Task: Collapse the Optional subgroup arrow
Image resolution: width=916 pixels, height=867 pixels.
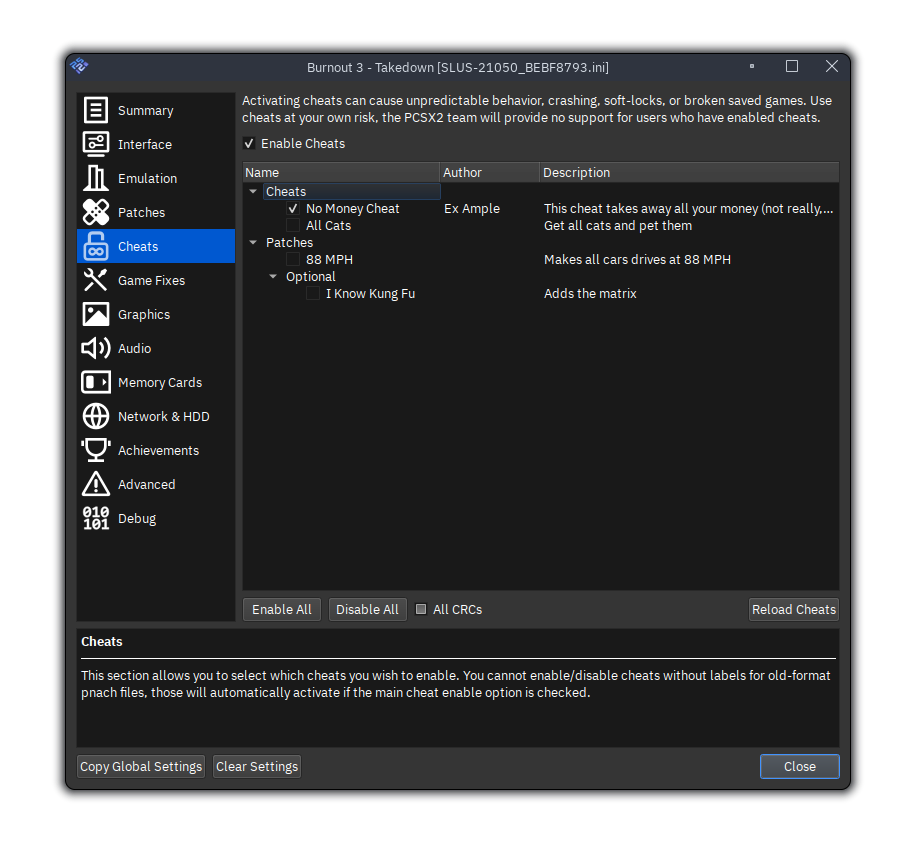Action: (x=273, y=277)
